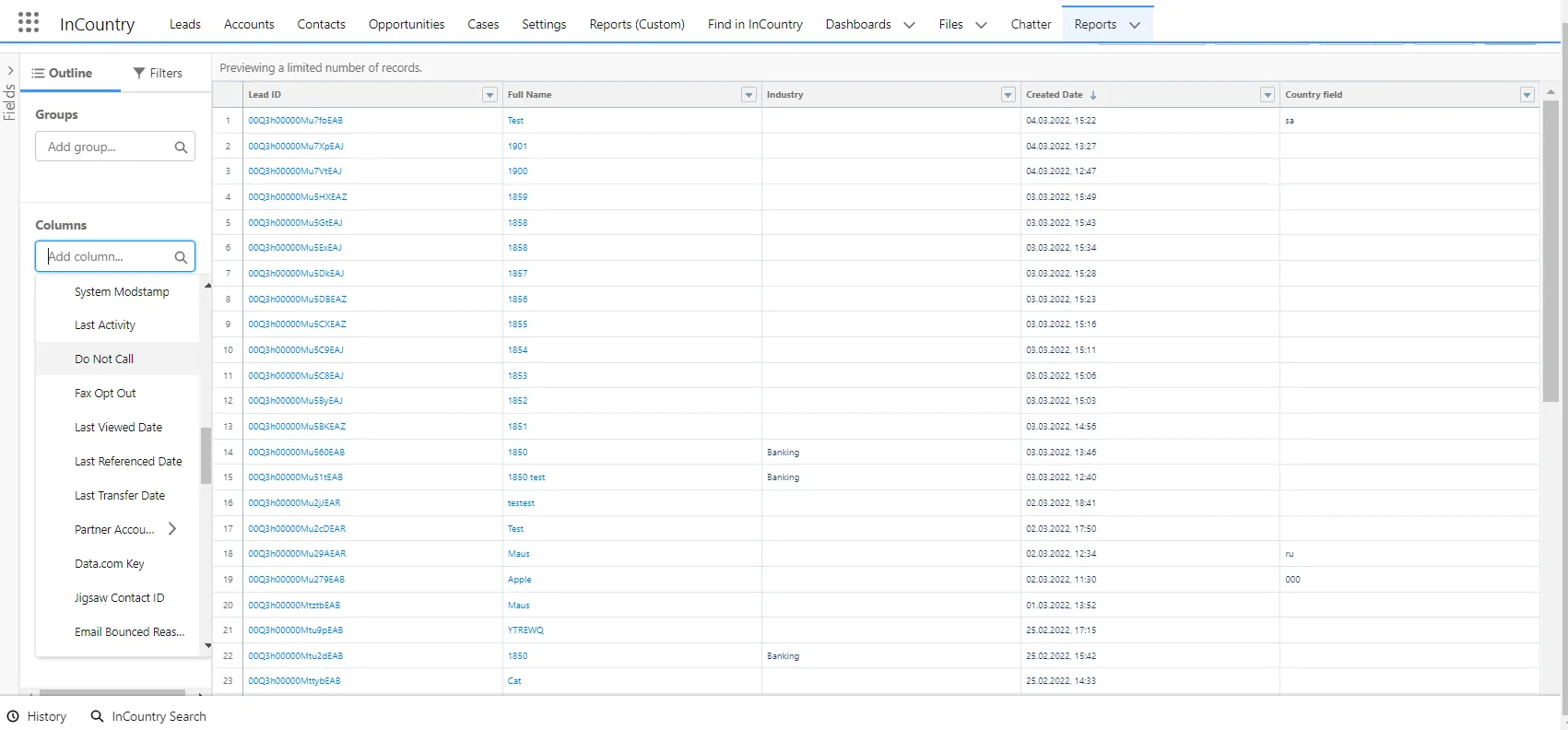Expand the Partner Account submenu chevron

[172, 529]
